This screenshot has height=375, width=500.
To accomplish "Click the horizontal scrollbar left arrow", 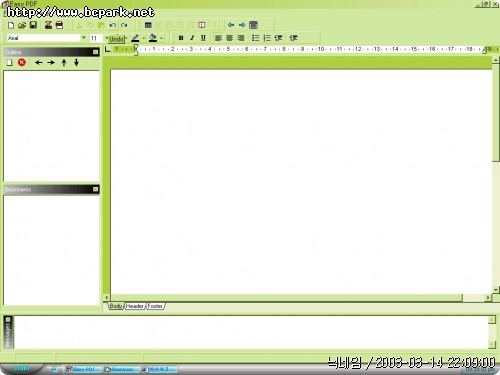I will pos(107,297).
